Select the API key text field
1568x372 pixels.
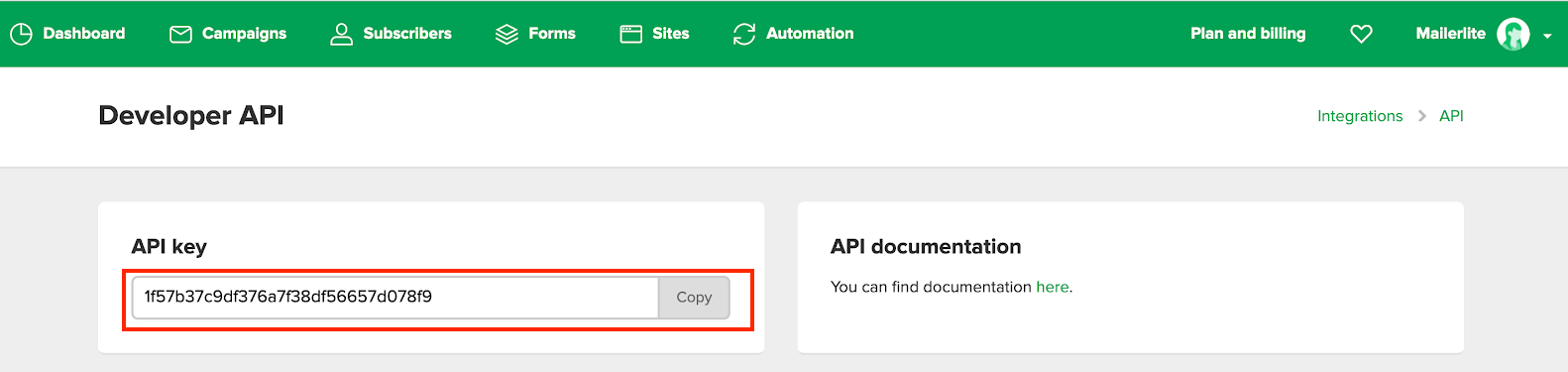(395, 298)
